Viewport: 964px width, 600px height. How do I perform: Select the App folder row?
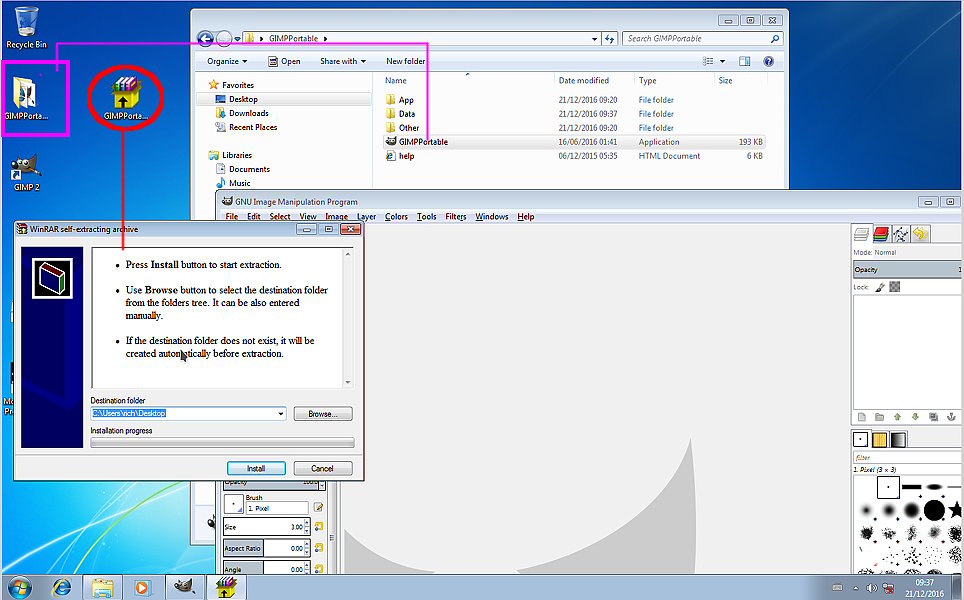coord(575,100)
